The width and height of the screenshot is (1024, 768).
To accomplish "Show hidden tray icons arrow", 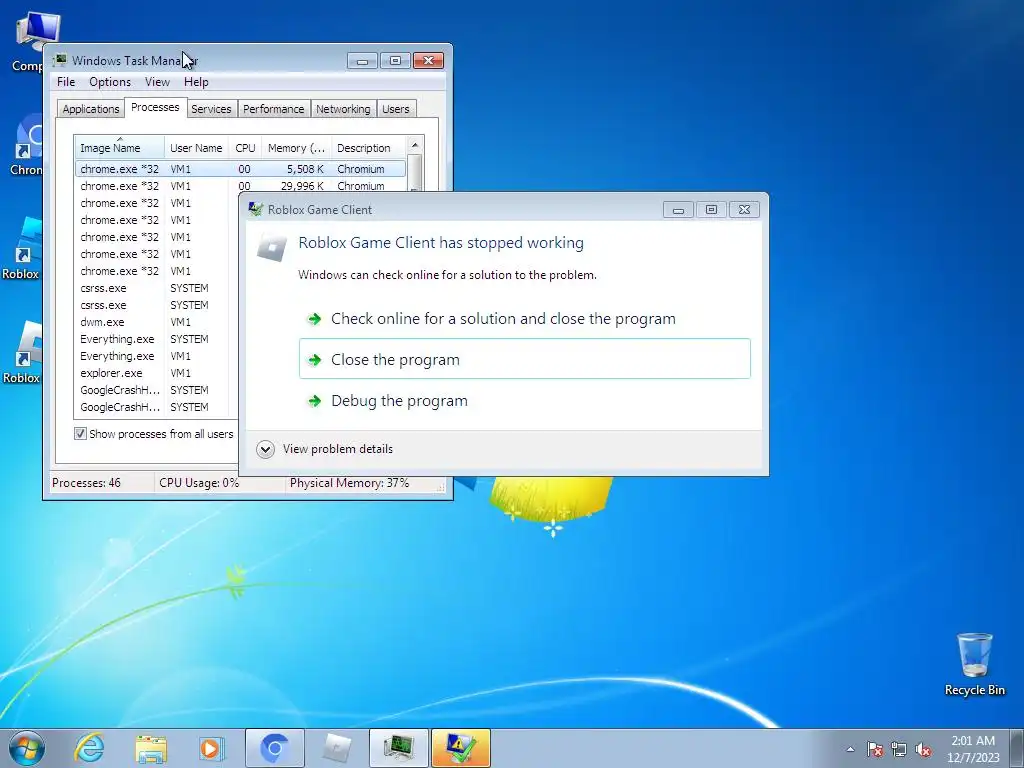I will pyautogui.click(x=850, y=749).
